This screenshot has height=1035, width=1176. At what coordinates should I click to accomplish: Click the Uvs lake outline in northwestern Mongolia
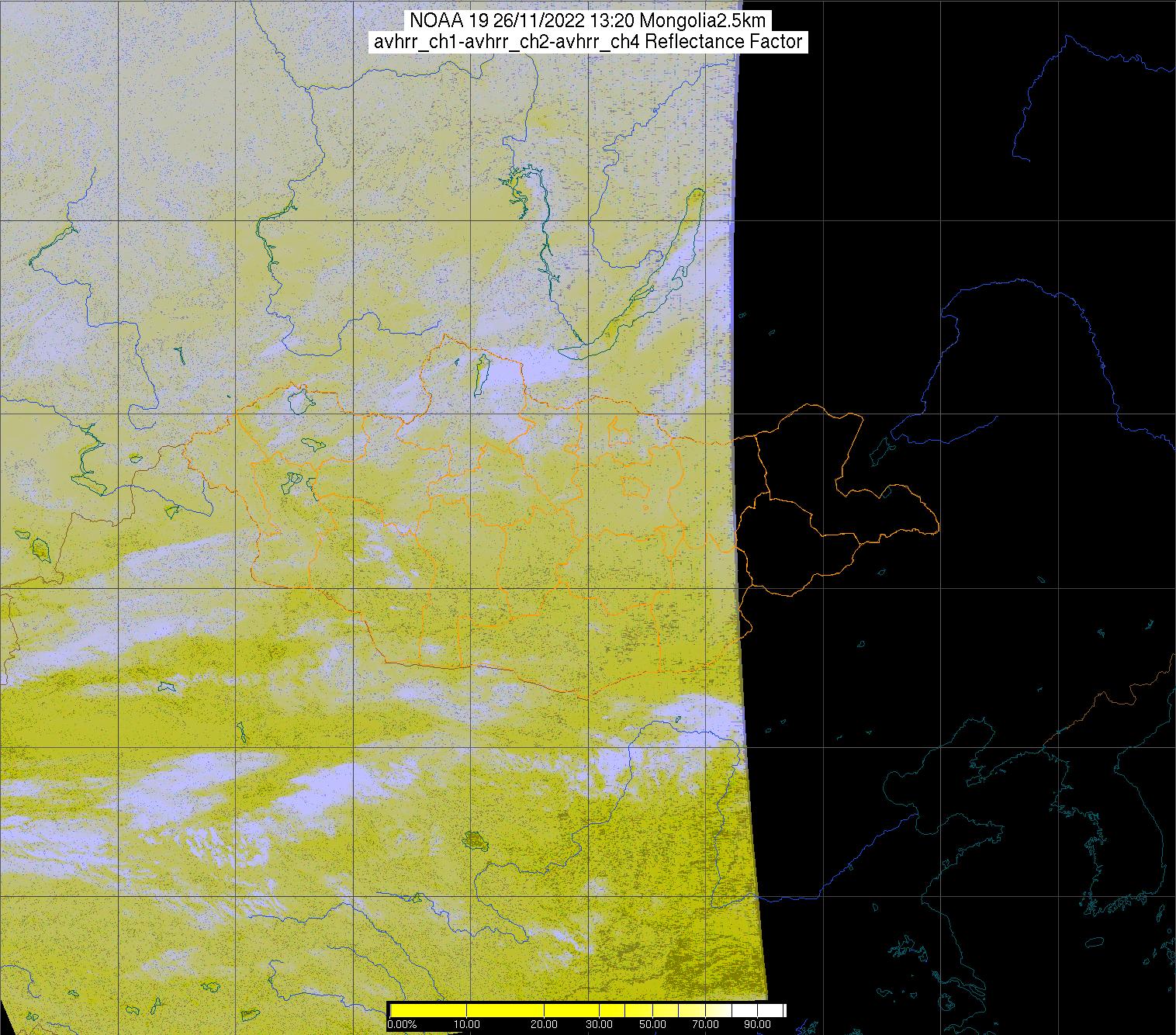(x=299, y=400)
